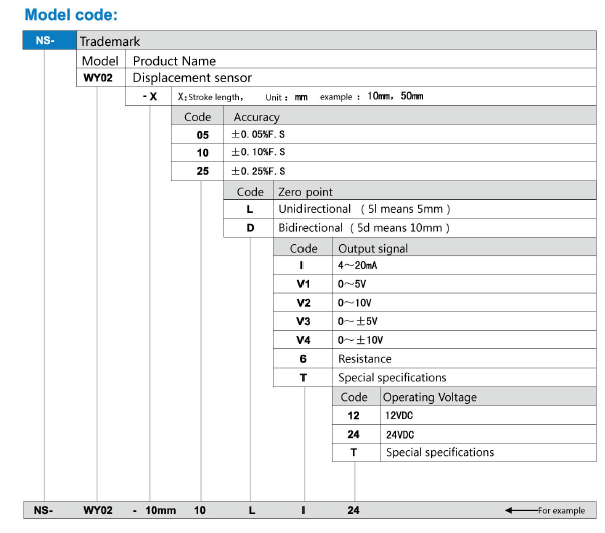Viewport: 605px width, 533px height.
Task: Click the "Product Name" column header
Action: pyautogui.click(x=174, y=60)
